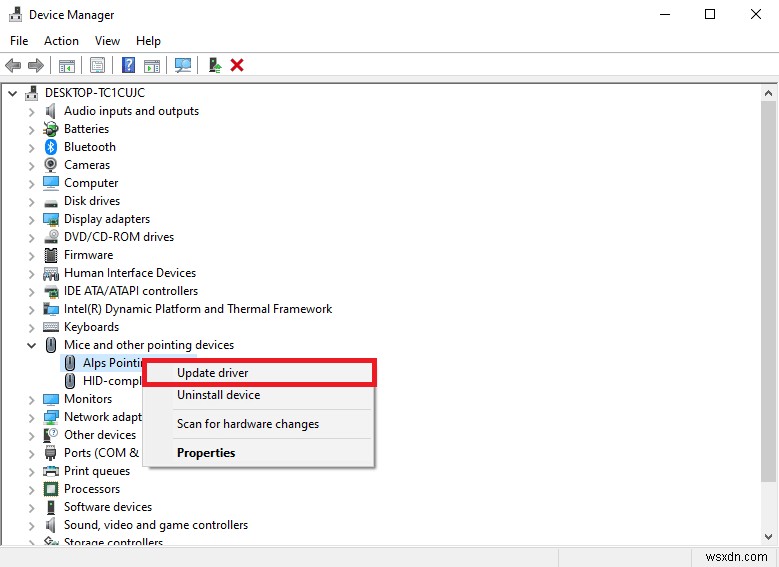The width and height of the screenshot is (779, 567).
Task: Collapse the DESKTOP-TC1CUJC root node
Action: coord(12,93)
